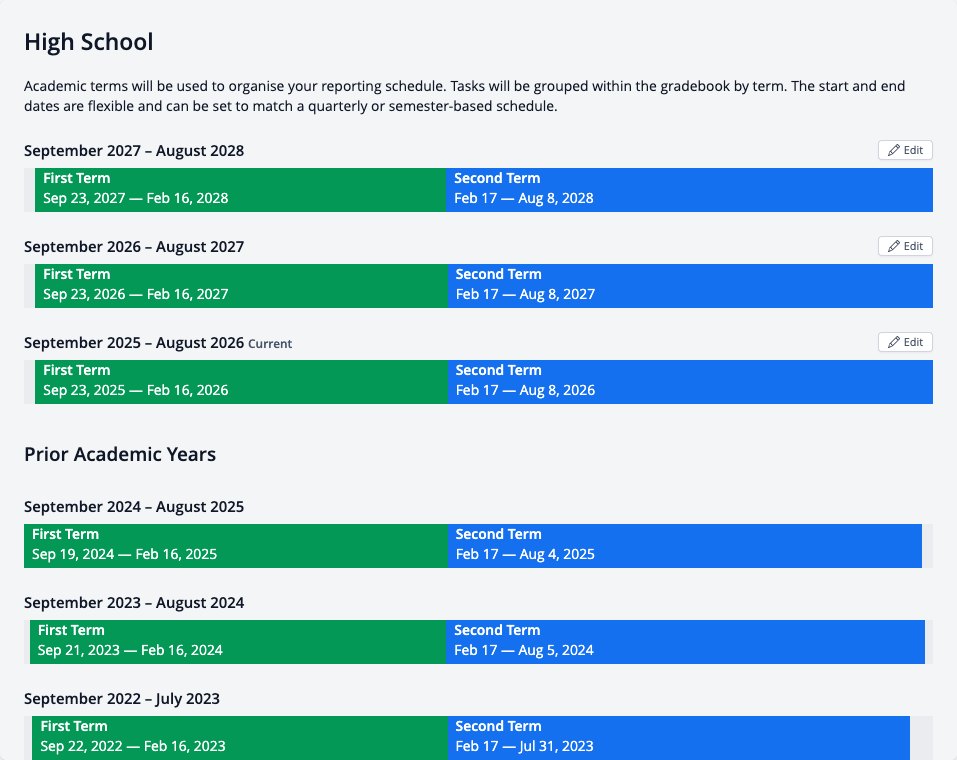
Task: Select Second Term ending Jul 31, 2023
Action: point(679,738)
